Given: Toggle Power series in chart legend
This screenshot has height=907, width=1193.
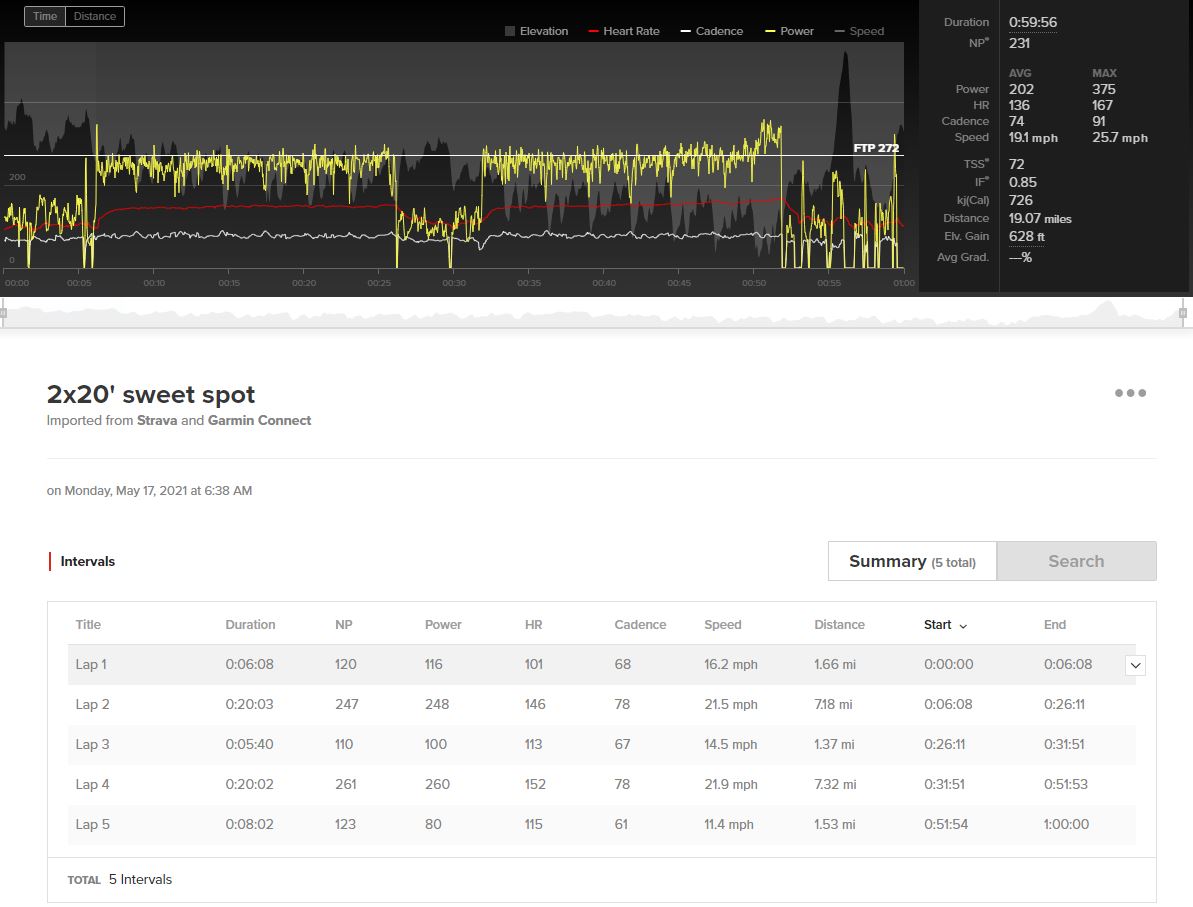Looking at the screenshot, I should (789, 31).
